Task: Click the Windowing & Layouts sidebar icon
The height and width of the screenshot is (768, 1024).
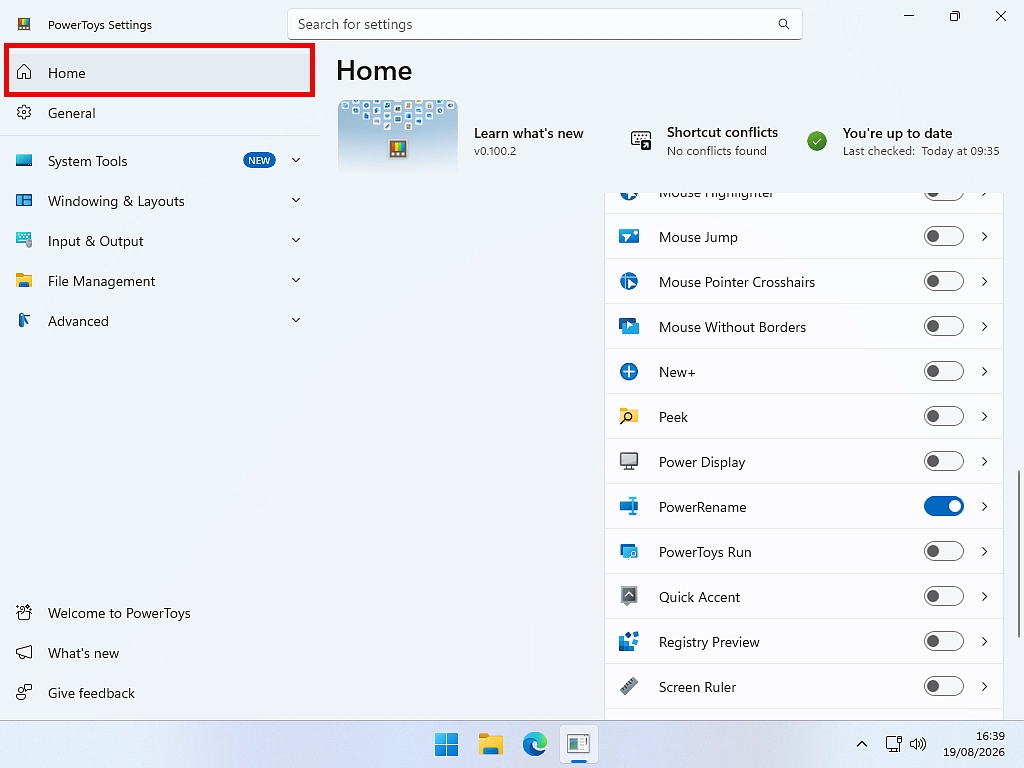Action: (24, 200)
